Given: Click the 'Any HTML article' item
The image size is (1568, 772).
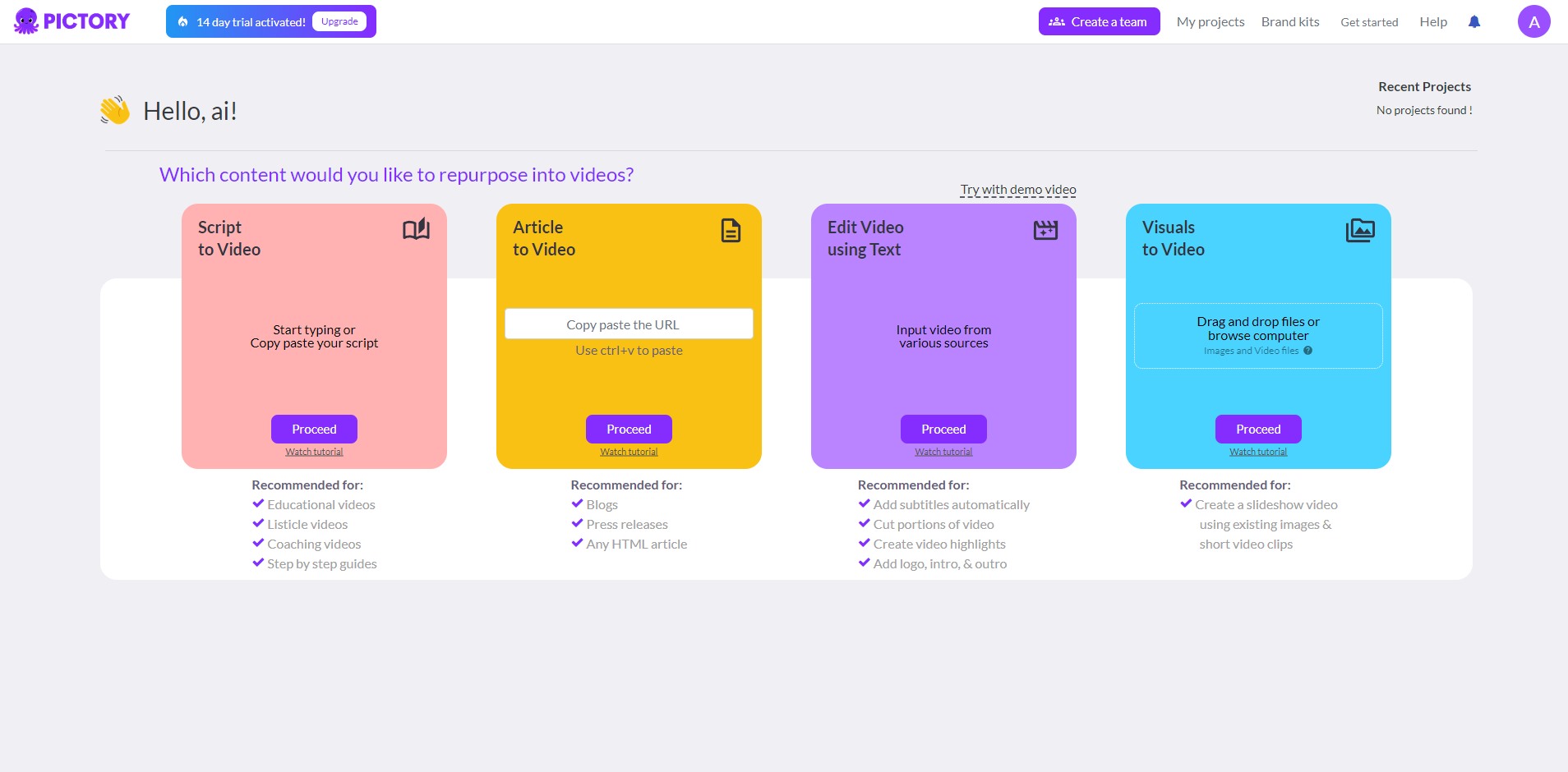Looking at the screenshot, I should click(x=637, y=545).
